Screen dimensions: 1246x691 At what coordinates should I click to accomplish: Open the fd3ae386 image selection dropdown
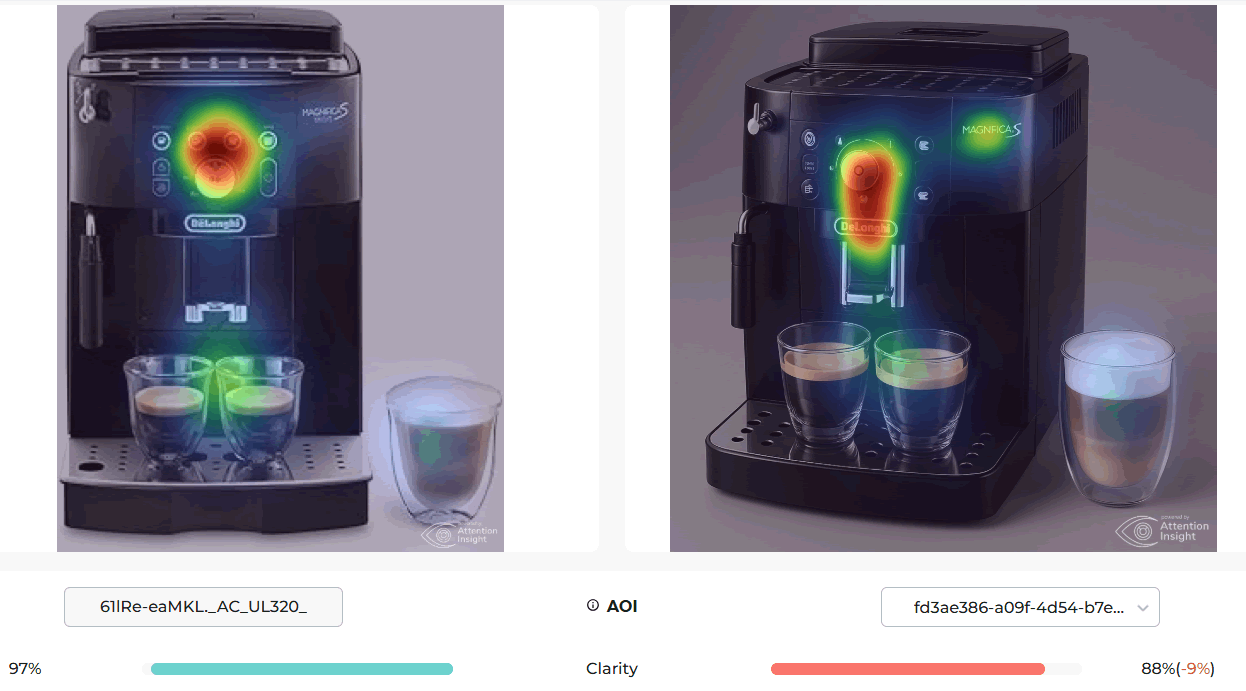click(x=1020, y=607)
